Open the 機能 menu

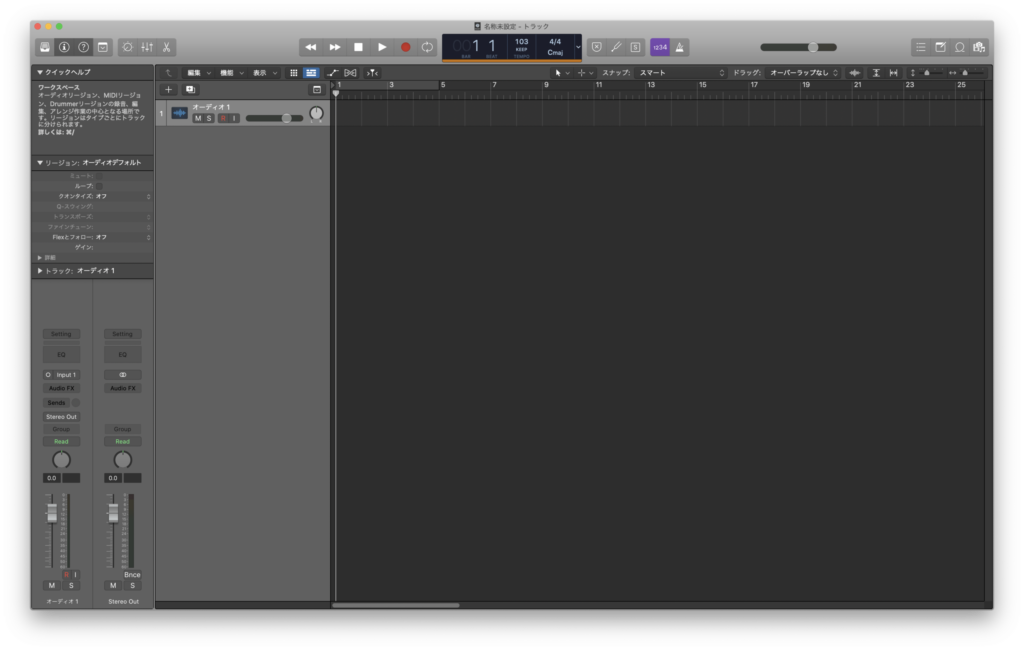tap(231, 73)
